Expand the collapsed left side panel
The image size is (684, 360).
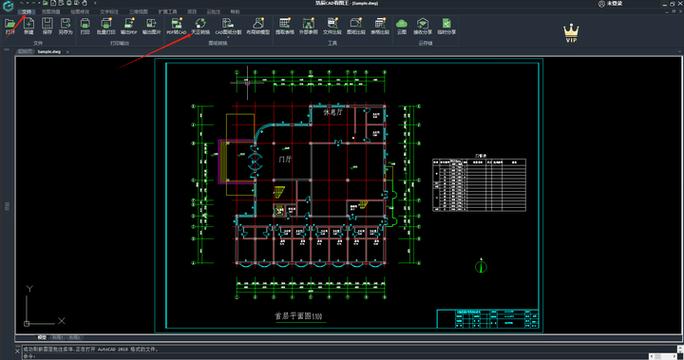click(7, 206)
